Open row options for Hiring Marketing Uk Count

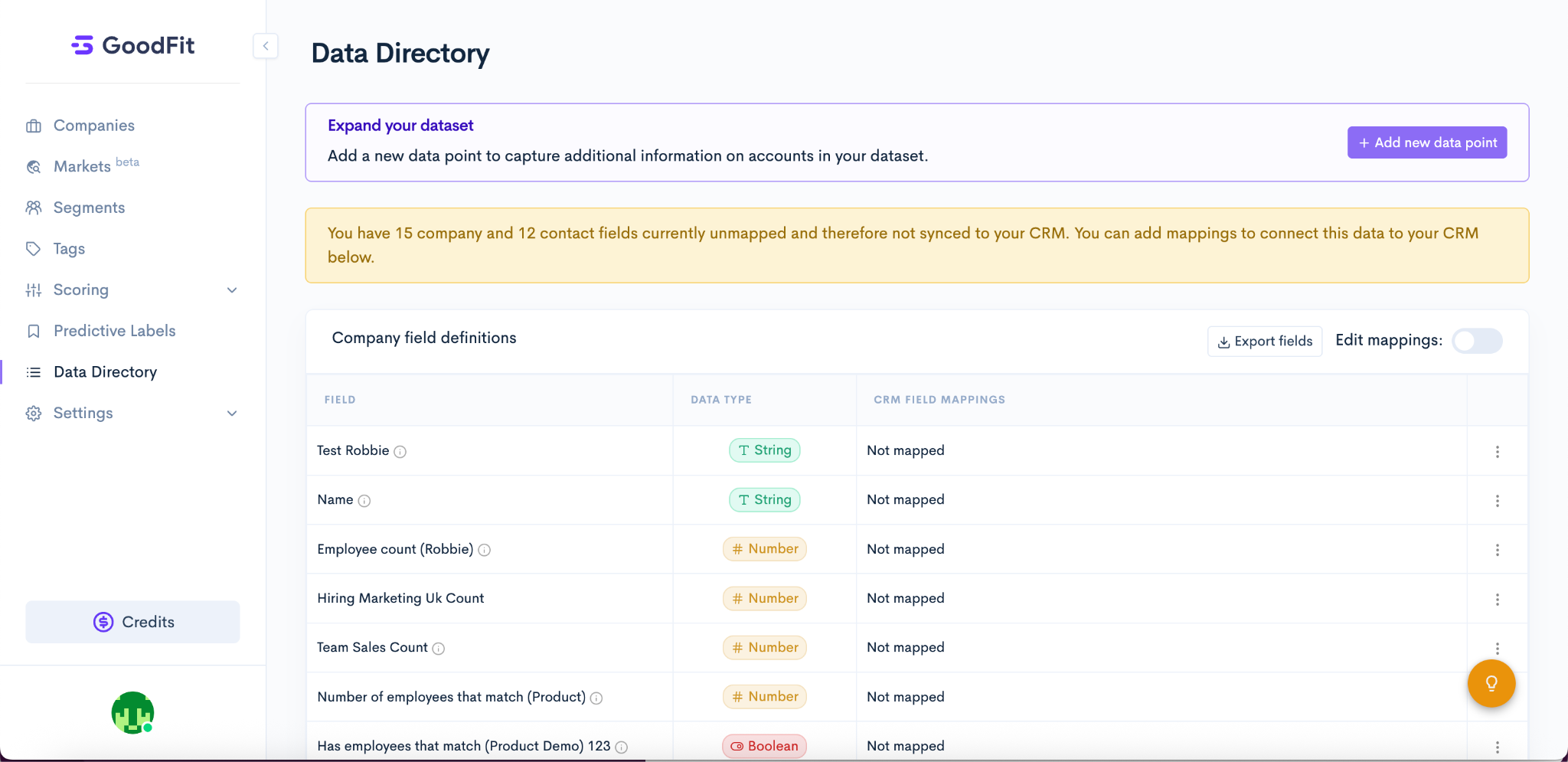tap(1497, 600)
